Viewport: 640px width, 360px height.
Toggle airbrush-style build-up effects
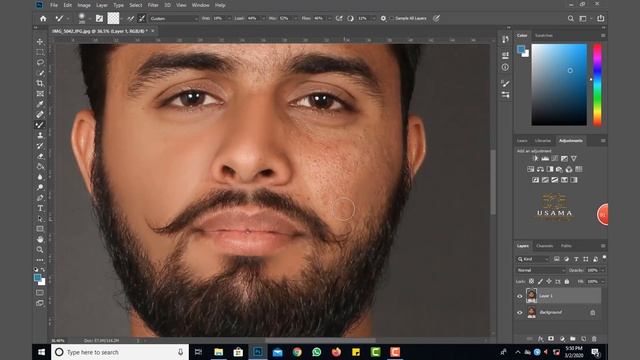coord(339,18)
